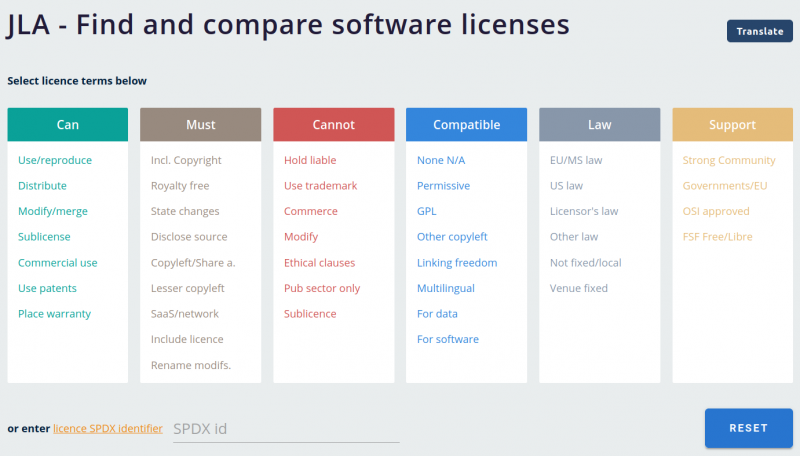
Task: Toggle Commercial use licence term
Action: (57, 263)
